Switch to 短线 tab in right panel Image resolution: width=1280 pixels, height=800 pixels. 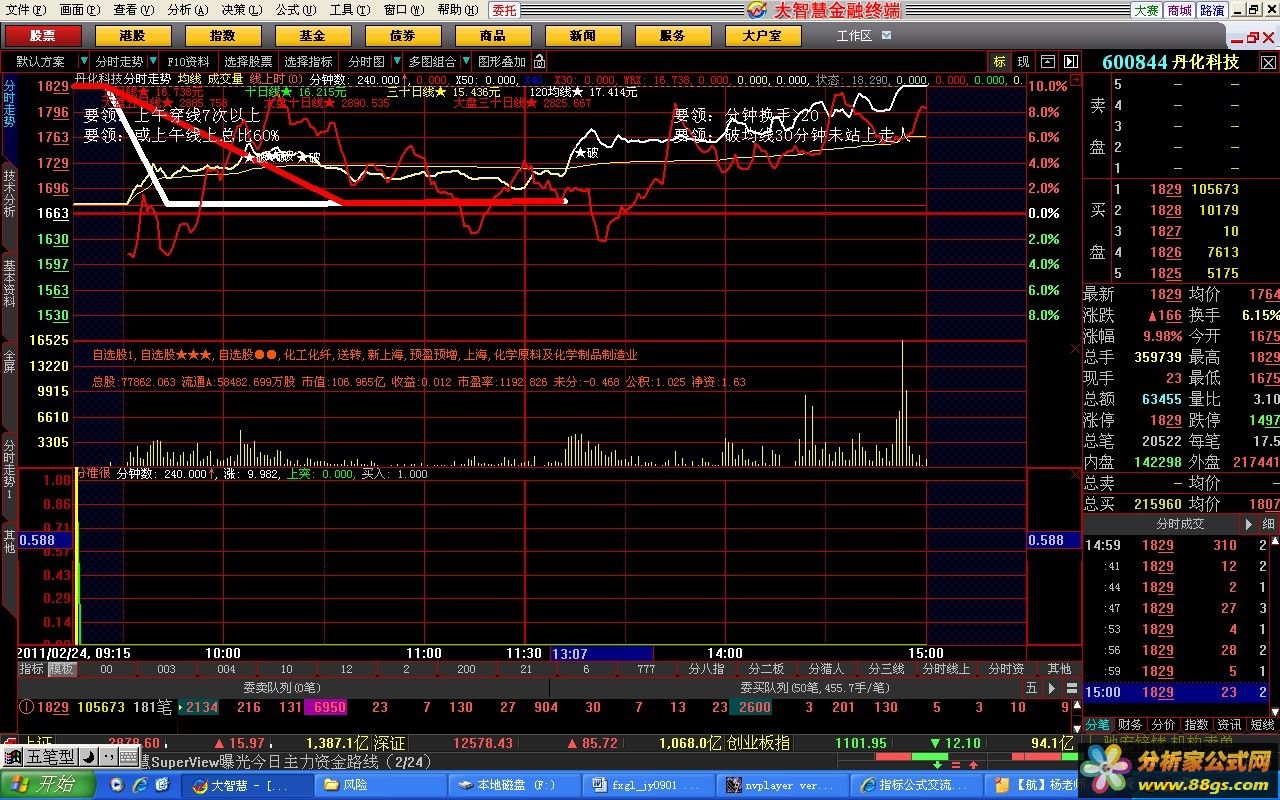1263,725
